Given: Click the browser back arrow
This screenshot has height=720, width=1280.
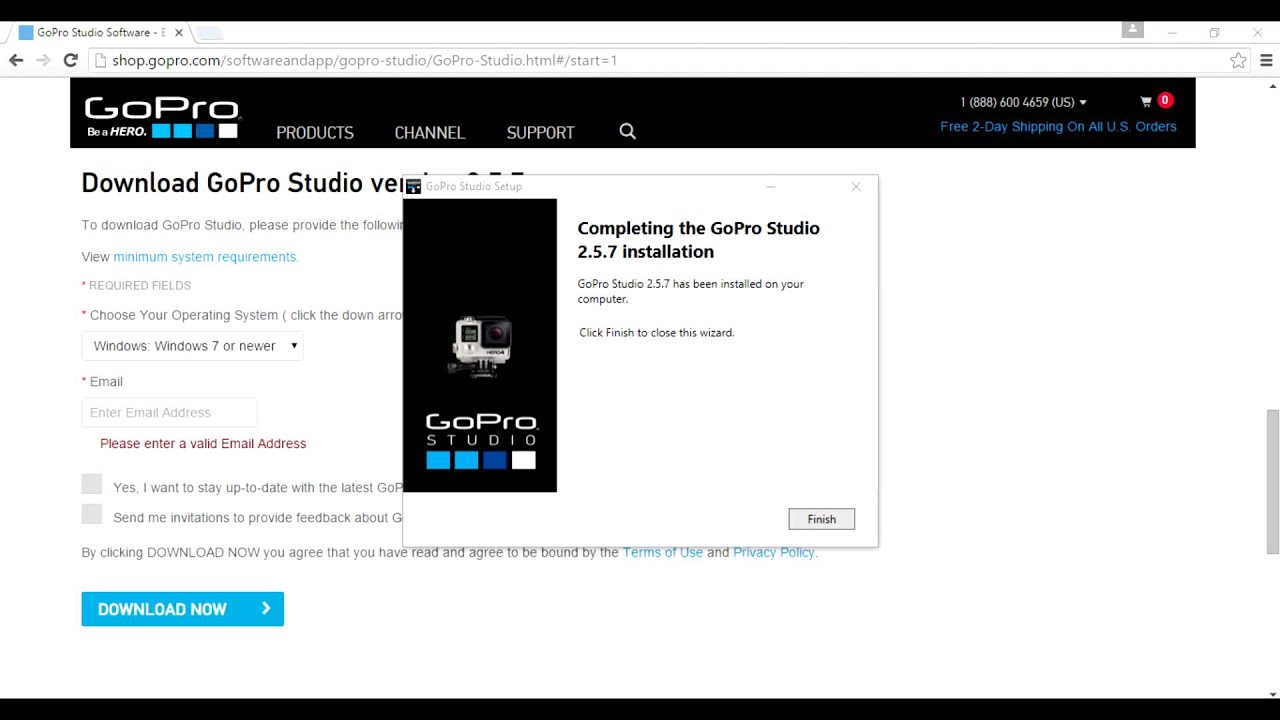Looking at the screenshot, I should click(x=16, y=60).
